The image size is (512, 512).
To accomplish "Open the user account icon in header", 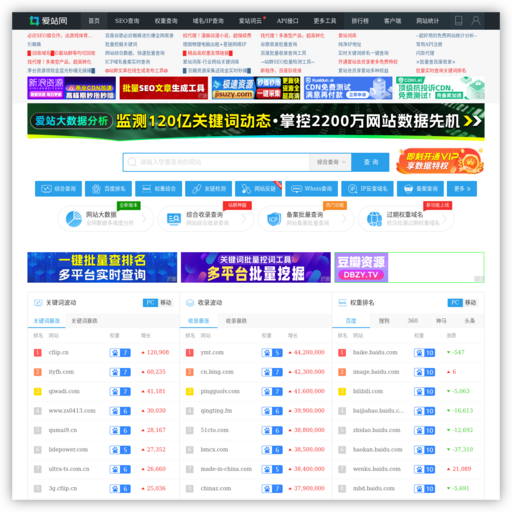I will click(x=476, y=21).
